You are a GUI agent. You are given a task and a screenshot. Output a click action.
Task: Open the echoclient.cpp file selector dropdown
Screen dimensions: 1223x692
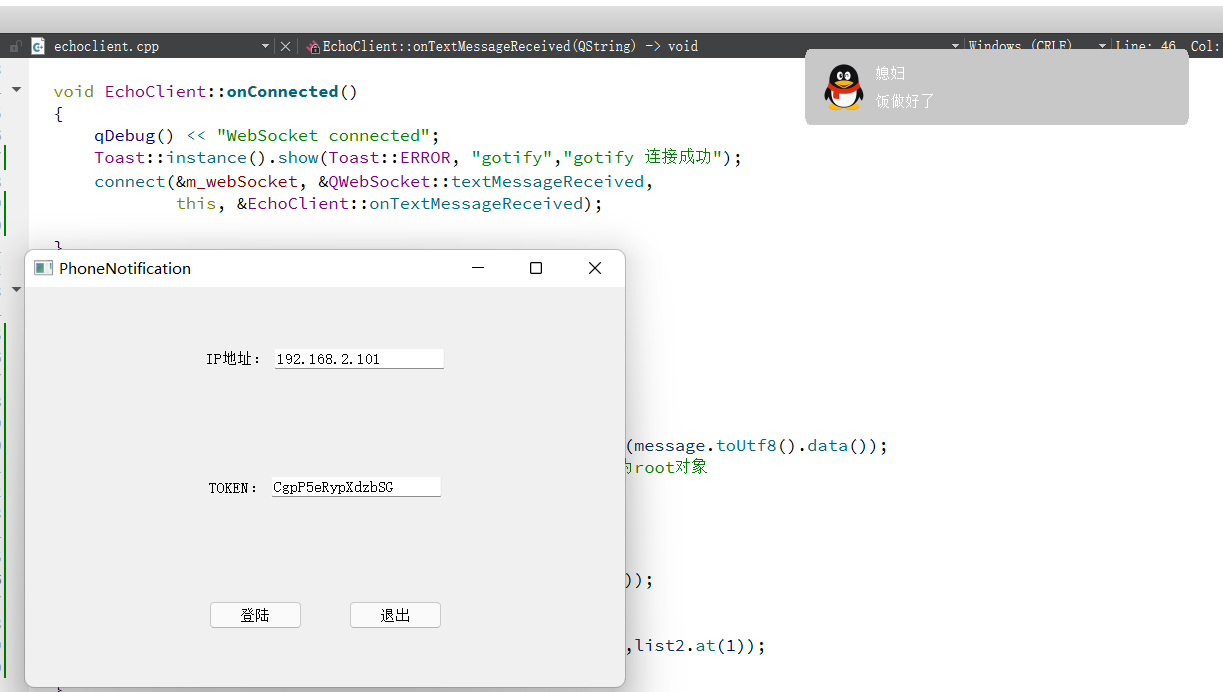point(265,46)
